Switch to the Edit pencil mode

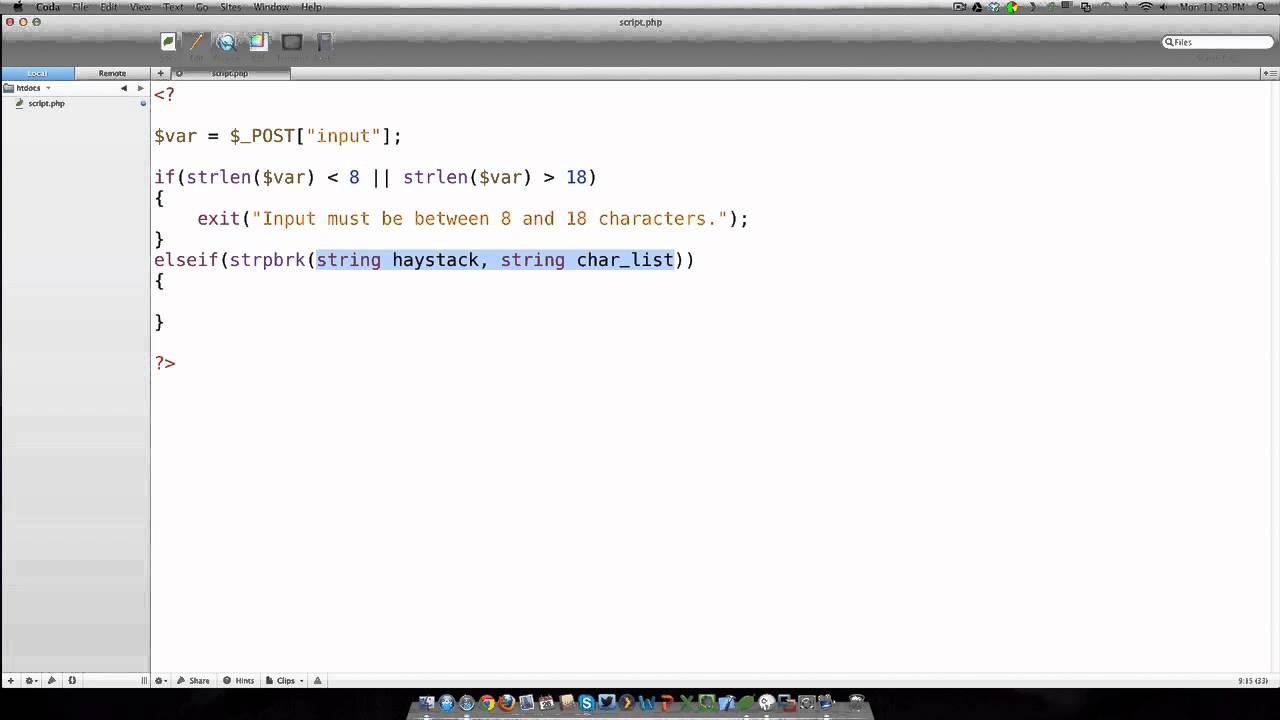coord(196,42)
